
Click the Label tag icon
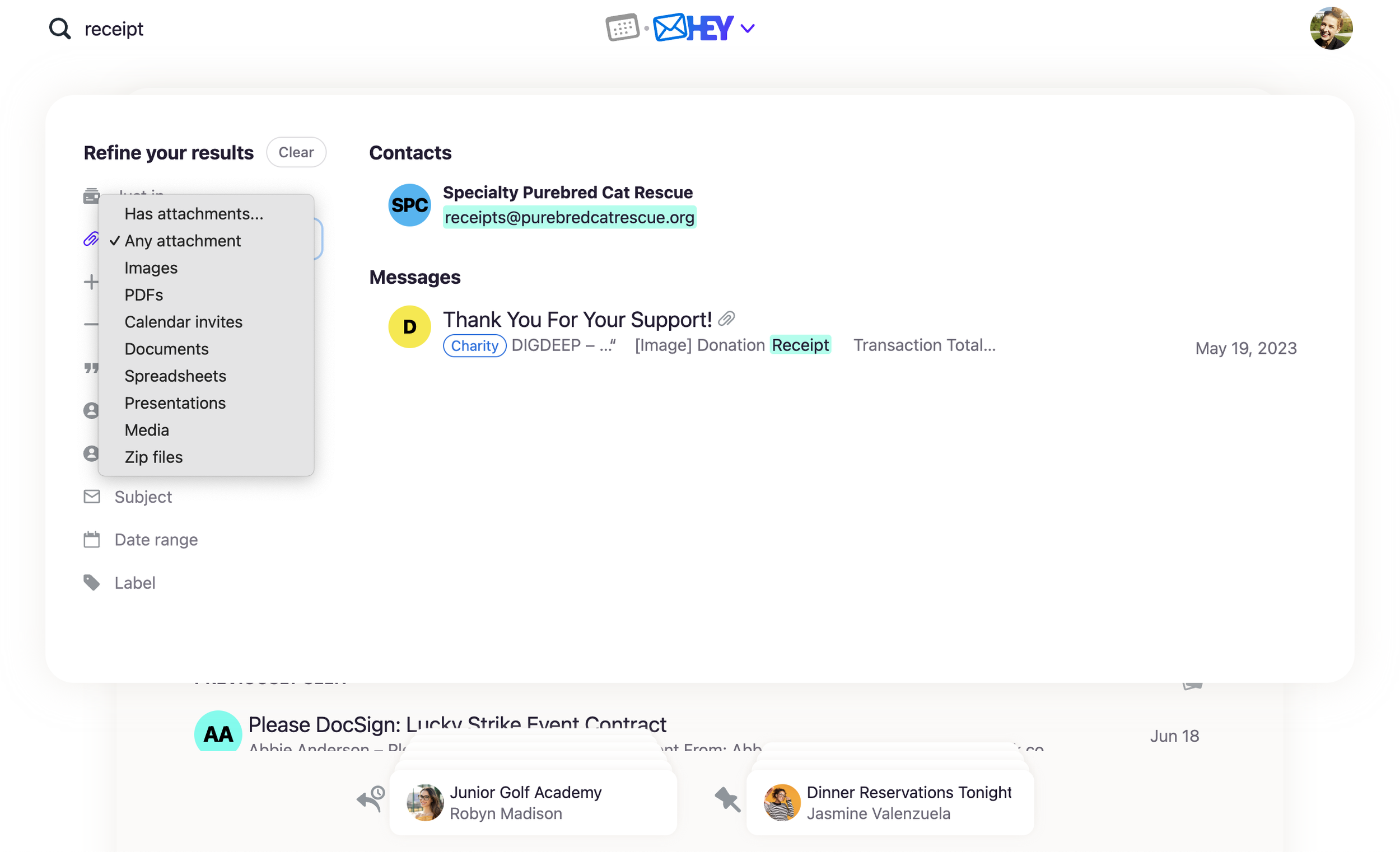[91, 583]
